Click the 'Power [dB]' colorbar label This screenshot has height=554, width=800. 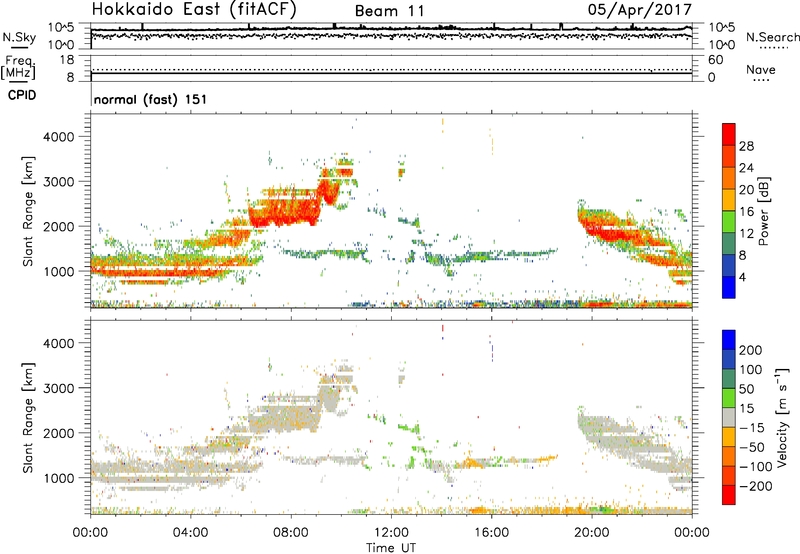click(763, 211)
